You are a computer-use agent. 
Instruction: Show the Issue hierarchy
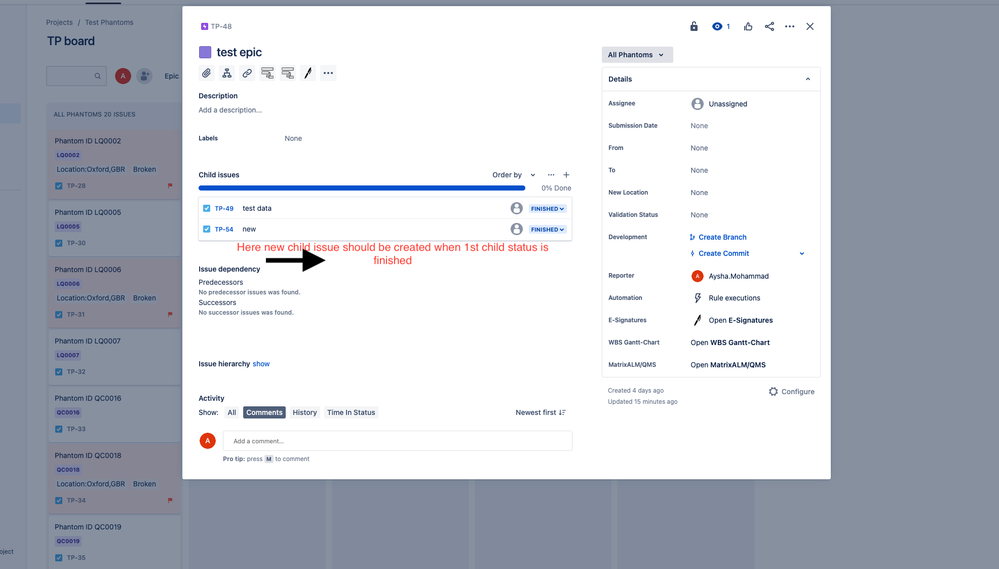(x=261, y=364)
